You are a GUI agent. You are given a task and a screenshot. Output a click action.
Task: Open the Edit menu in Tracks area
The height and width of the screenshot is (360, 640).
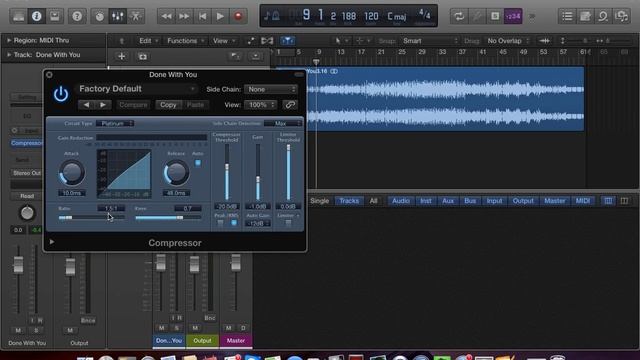[x=149, y=41]
